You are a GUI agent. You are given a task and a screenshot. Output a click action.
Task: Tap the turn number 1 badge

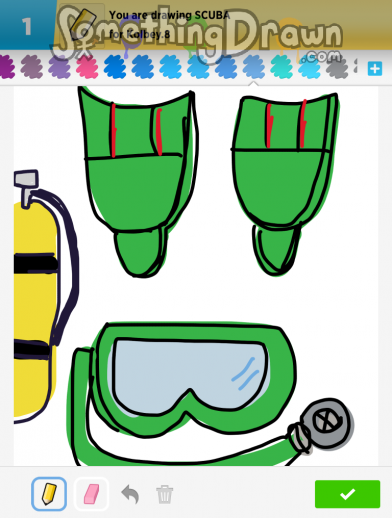pyautogui.click(x=28, y=25)
